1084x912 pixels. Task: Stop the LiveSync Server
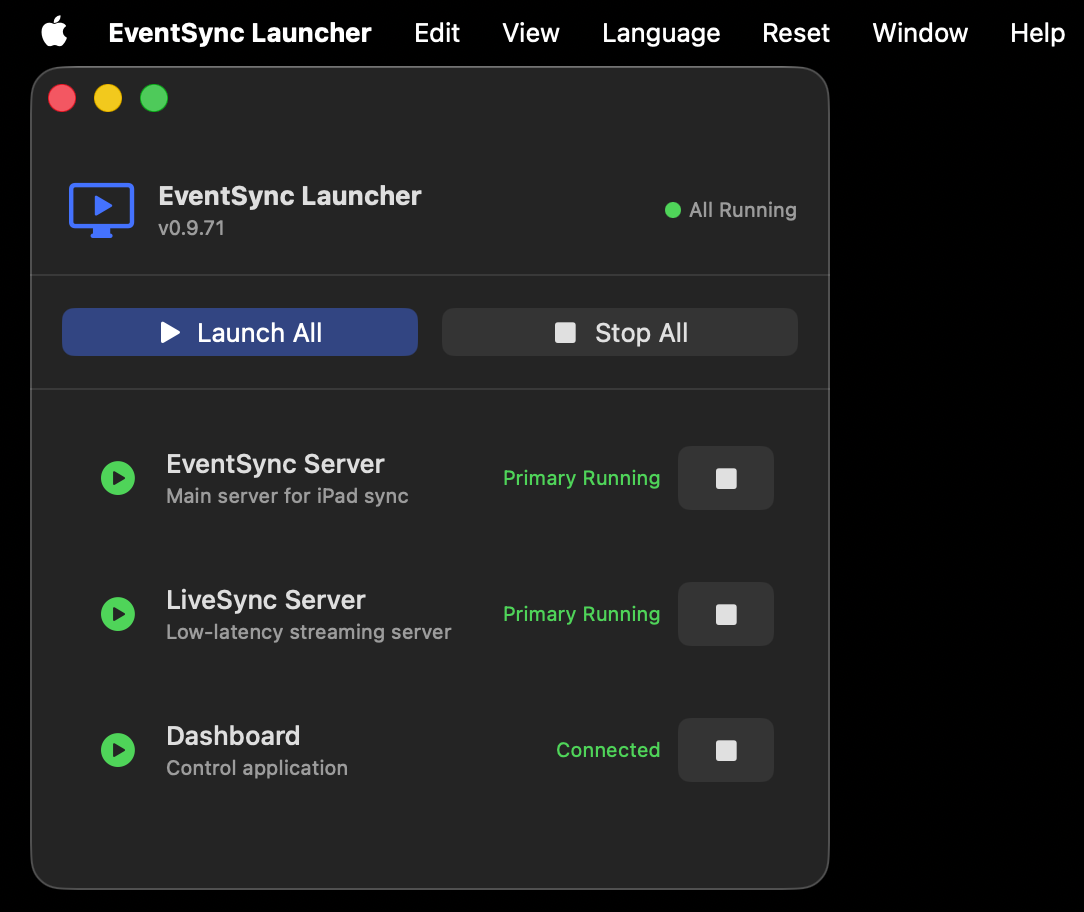(726, 614)
